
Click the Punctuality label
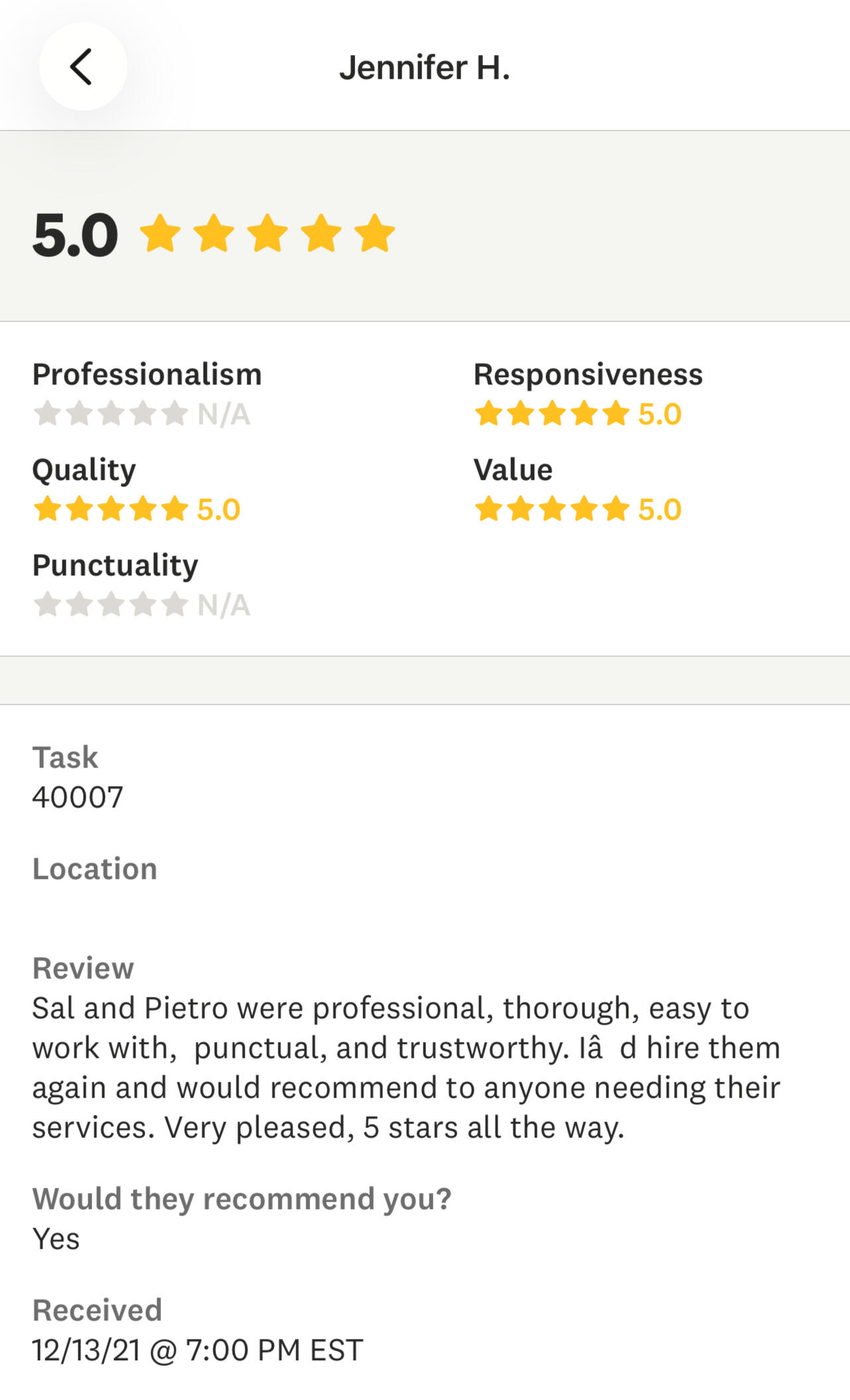[x=115, y=565]
